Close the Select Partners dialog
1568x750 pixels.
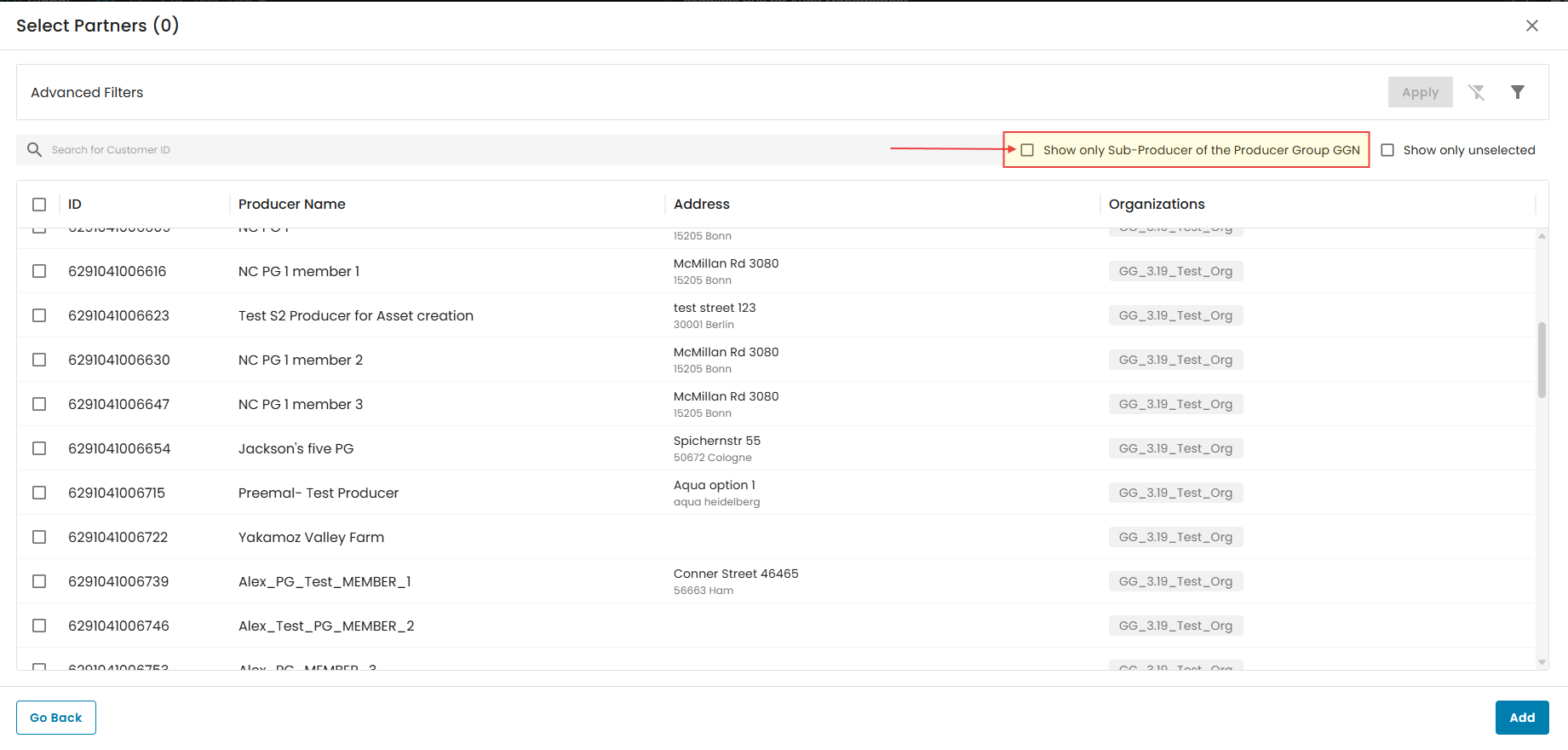(1532, 26)
